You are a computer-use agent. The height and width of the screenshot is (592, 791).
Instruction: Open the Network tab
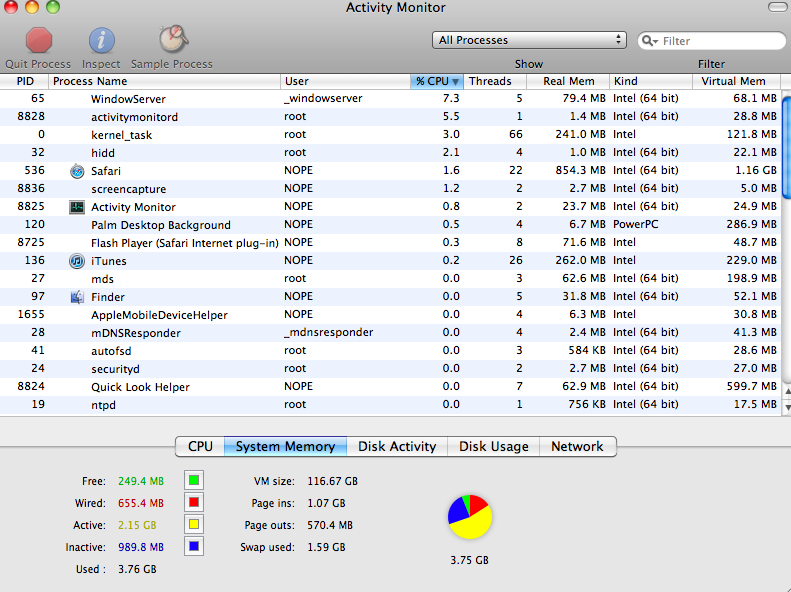(x=577, y=446)
